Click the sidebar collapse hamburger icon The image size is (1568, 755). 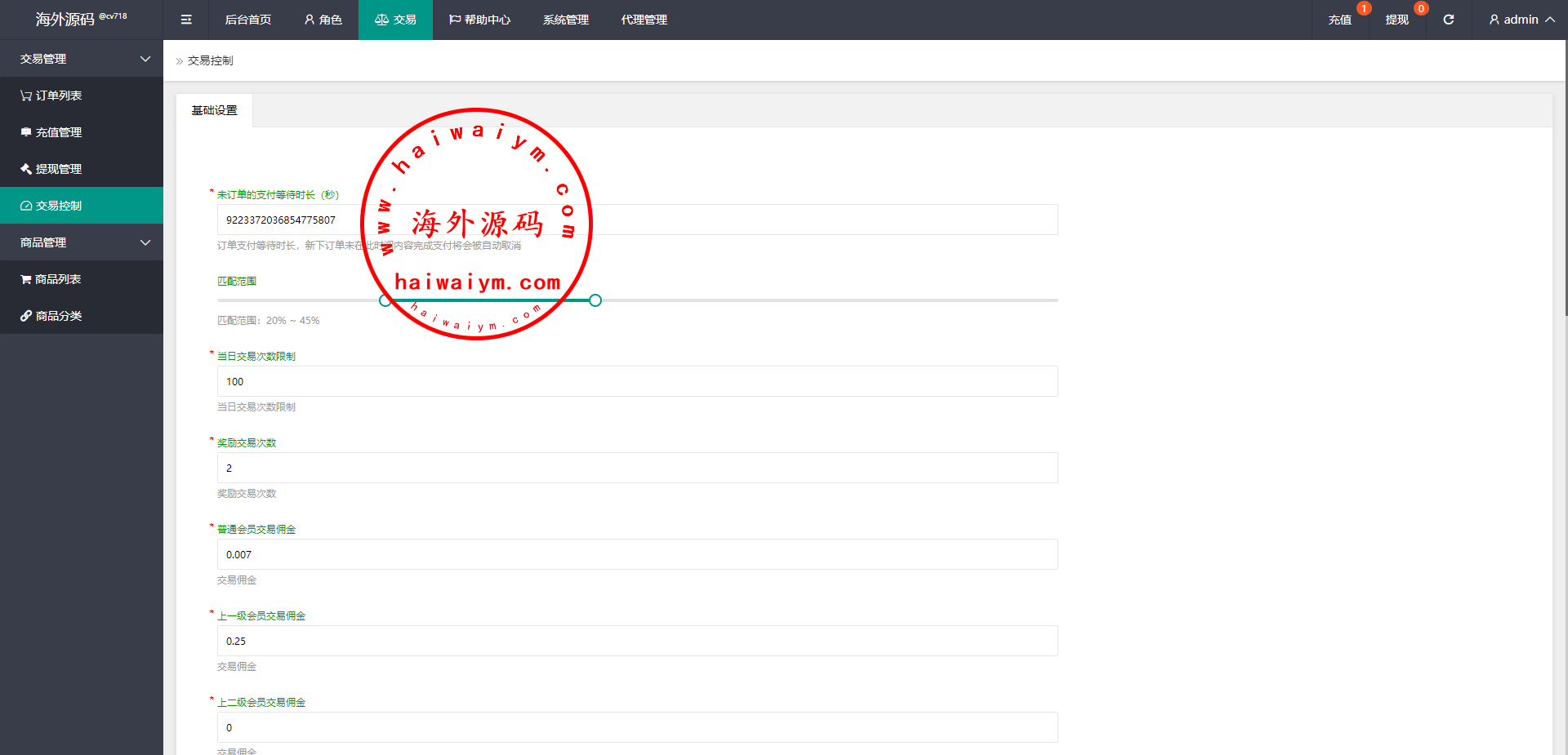tap(186, 20)
